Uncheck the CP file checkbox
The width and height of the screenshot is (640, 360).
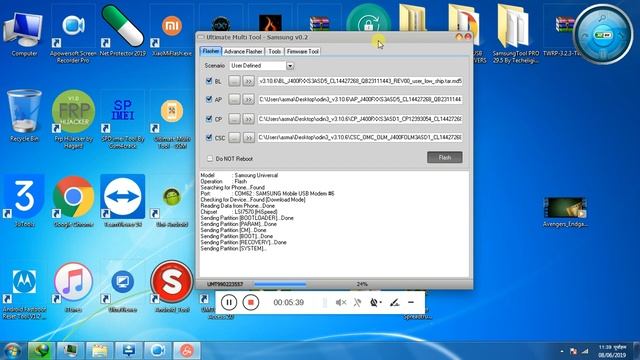(x=209, y=119)
